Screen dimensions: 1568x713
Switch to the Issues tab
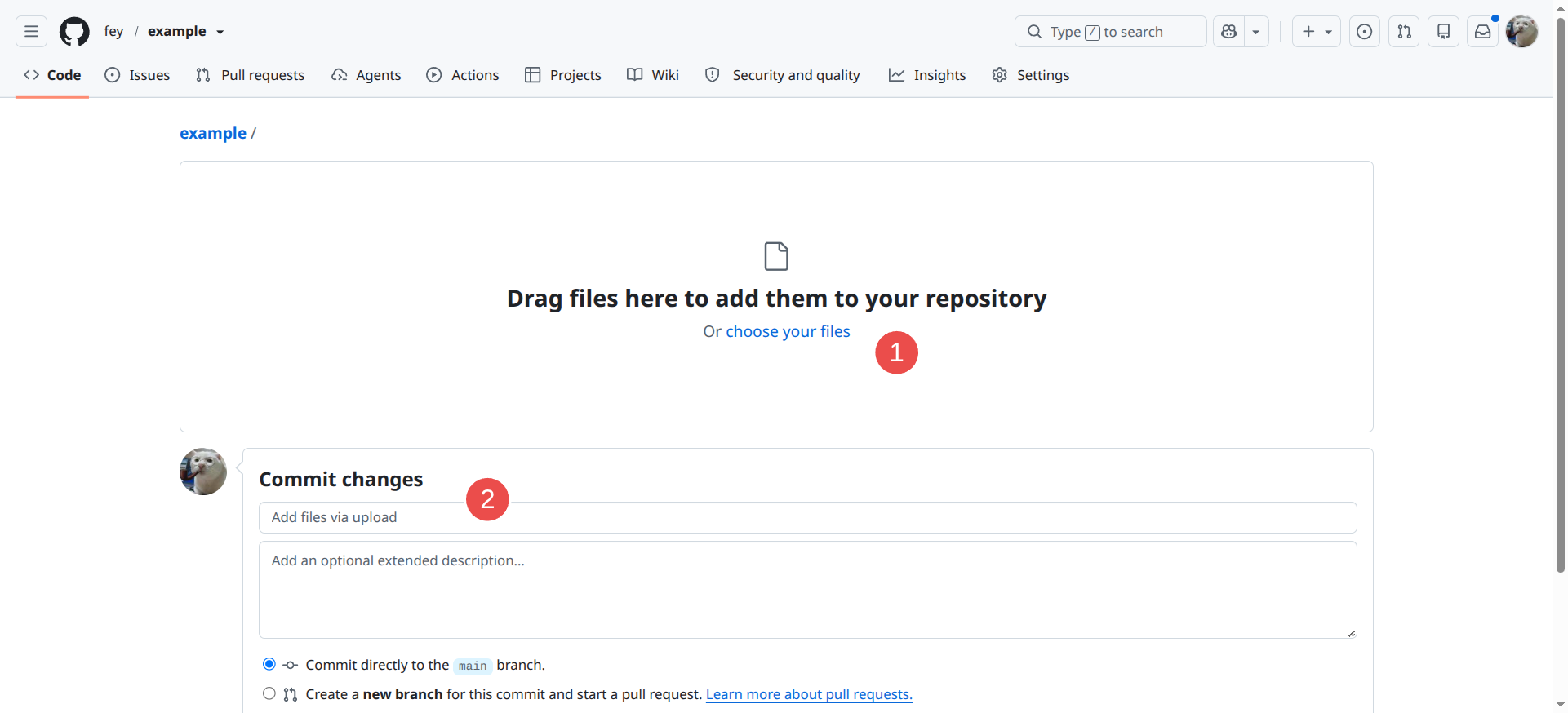pyautogui.click(x=137, y=75)
